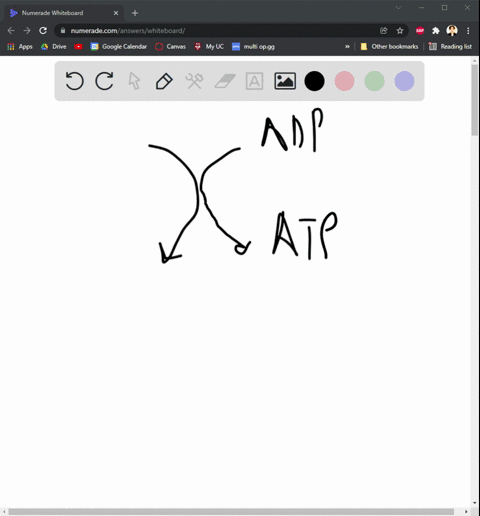
Task: Open the multi op.gg bookmark
Action: tap(253, 47)
